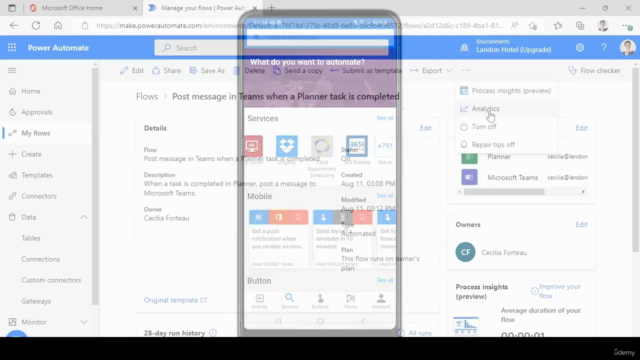Open the tab actions menu icon
The image size is (640, 360).
pyautogui.click(x=12, y=8)
